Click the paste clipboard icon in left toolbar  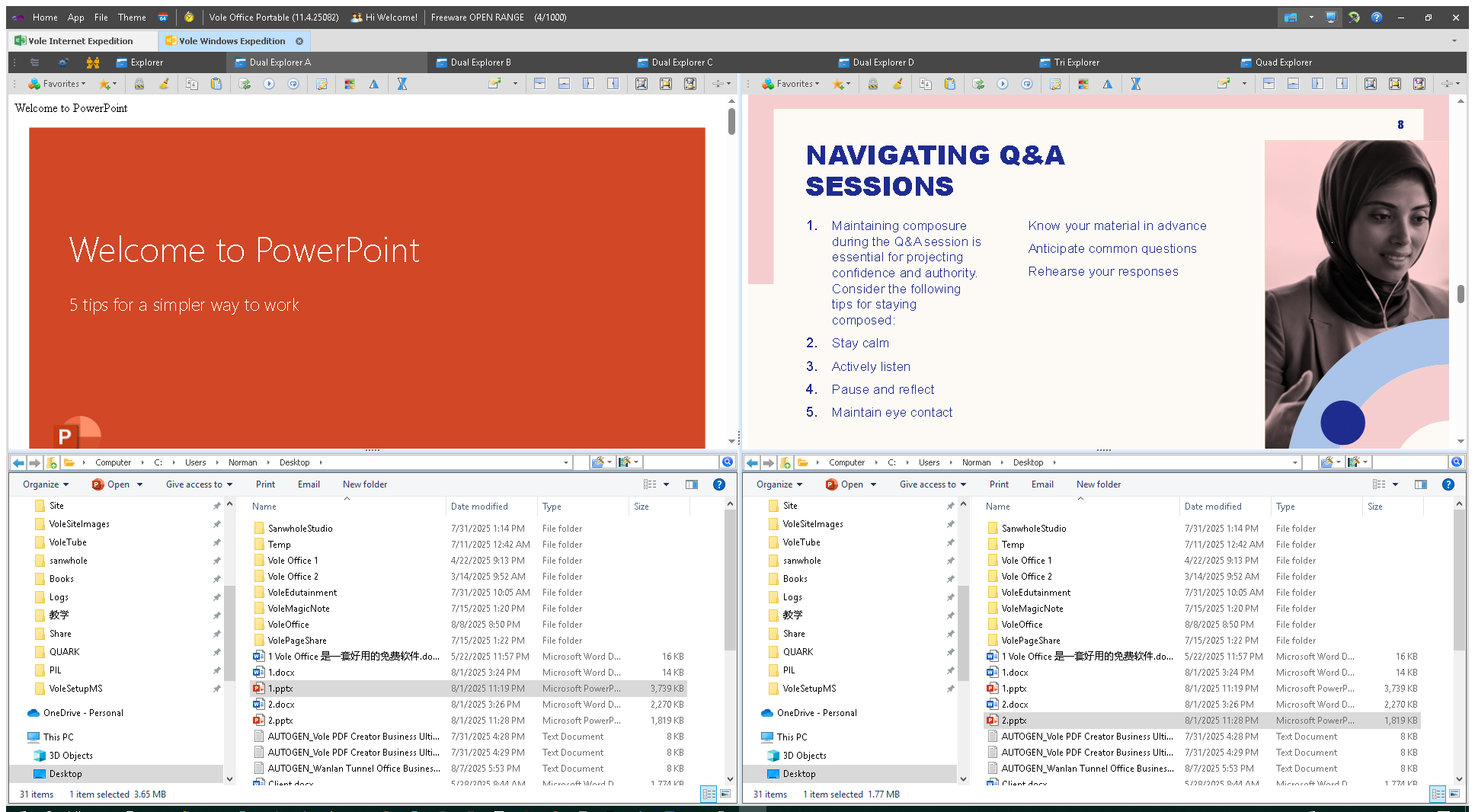[216, 84]
